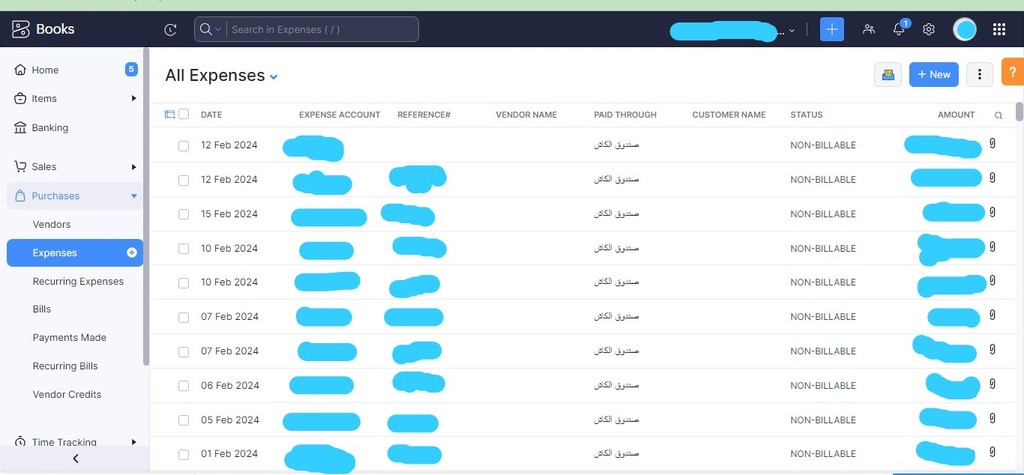Click the page vertical scrollbar
Viewport: 1024px width, 475px height.
point(1019,111)
